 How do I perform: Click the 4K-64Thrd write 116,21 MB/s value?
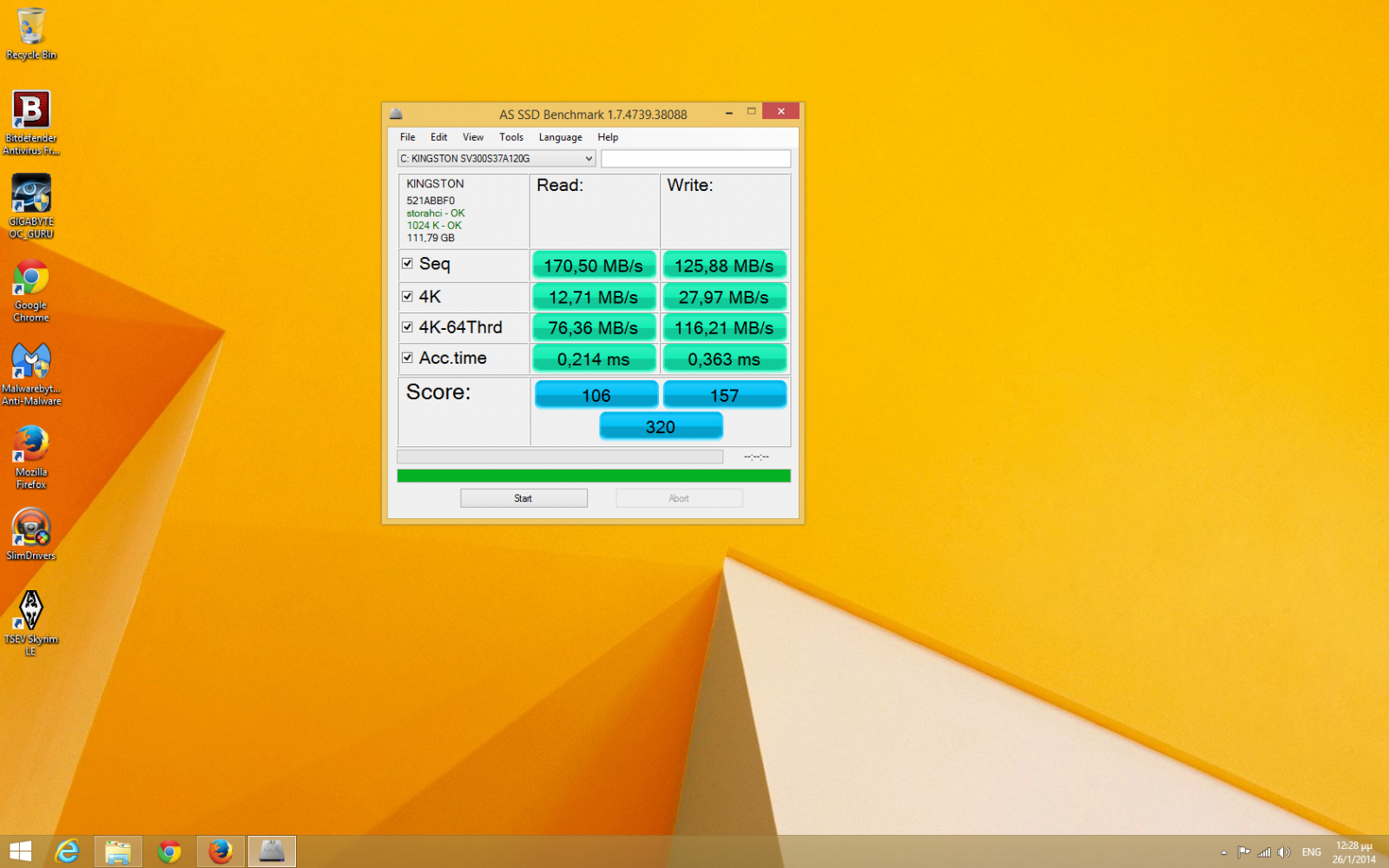(724, 328)
